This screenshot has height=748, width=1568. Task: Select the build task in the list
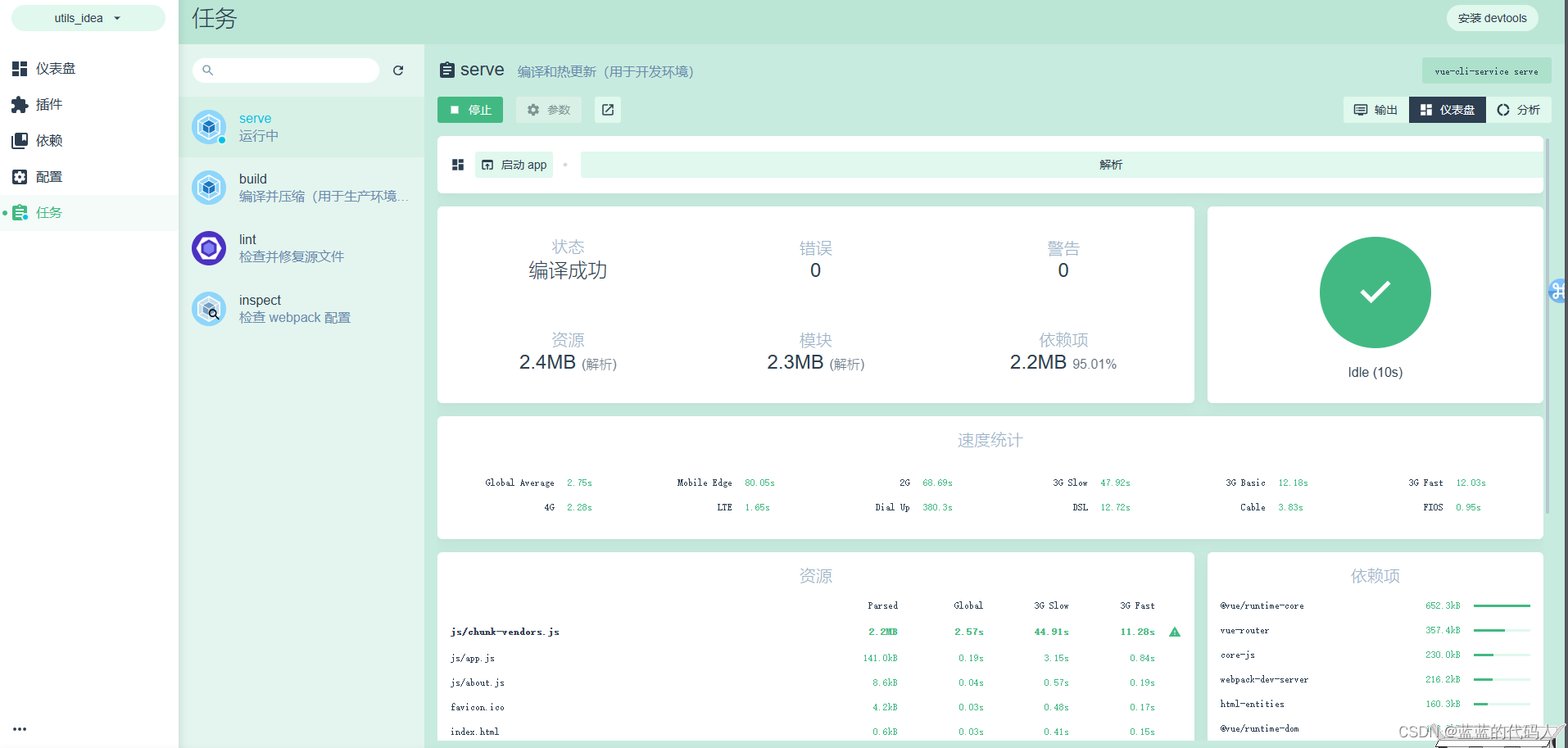click(x=301, y=188)
